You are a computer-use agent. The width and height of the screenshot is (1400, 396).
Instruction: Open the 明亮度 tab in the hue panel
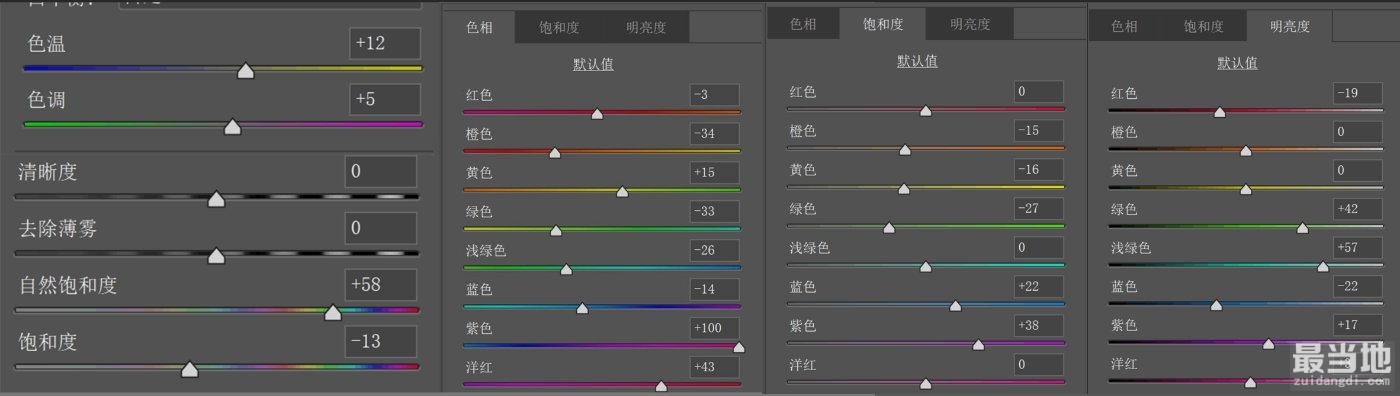646,28
